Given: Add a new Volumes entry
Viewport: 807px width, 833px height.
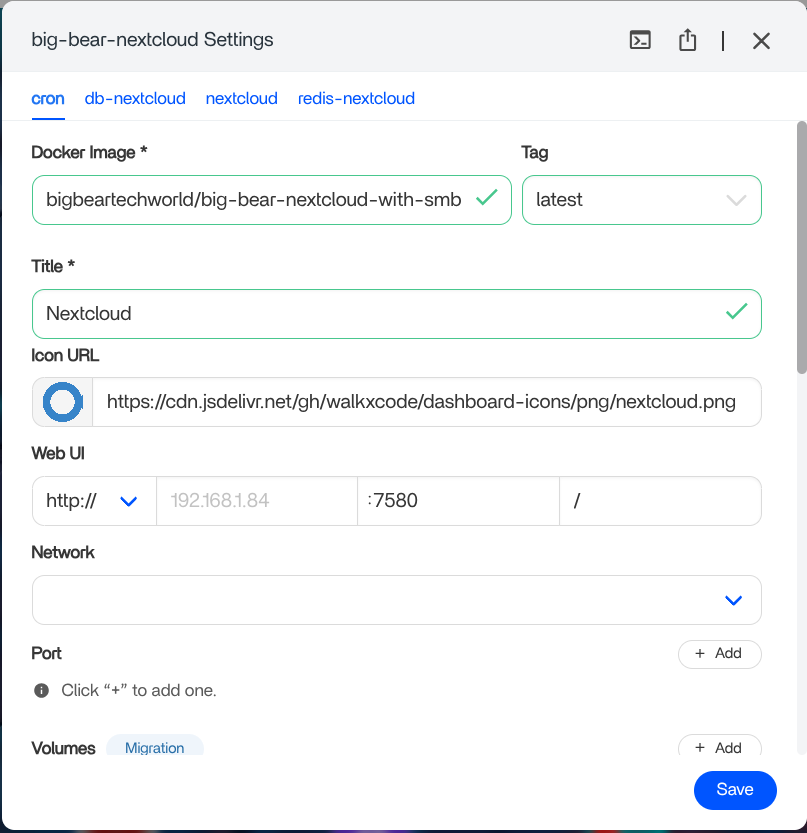Looking at the screenshot, I should point(719,745).
